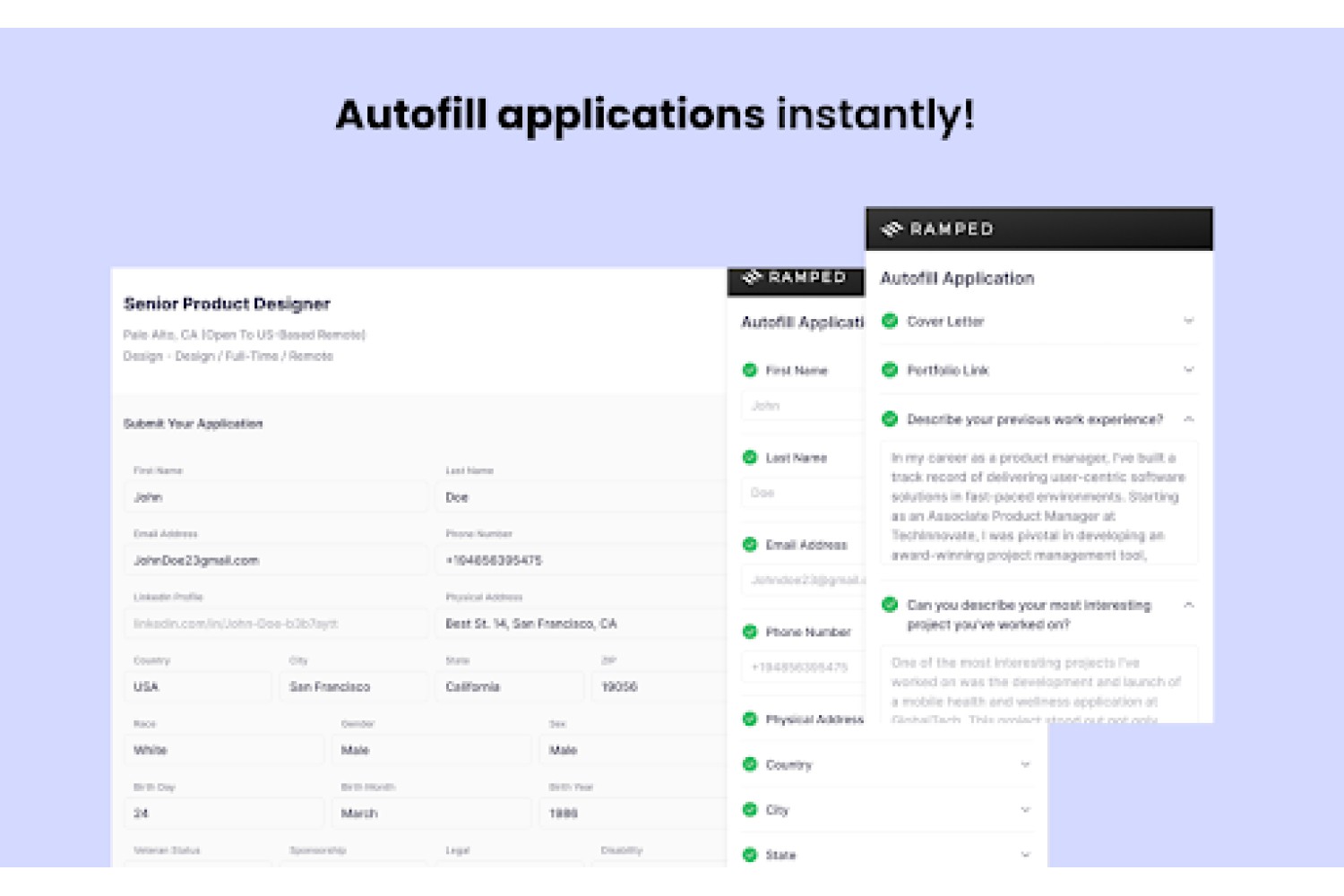Click green check icon next to Phone Number
Screen dimensions: 1344x896
coord(750,632)
